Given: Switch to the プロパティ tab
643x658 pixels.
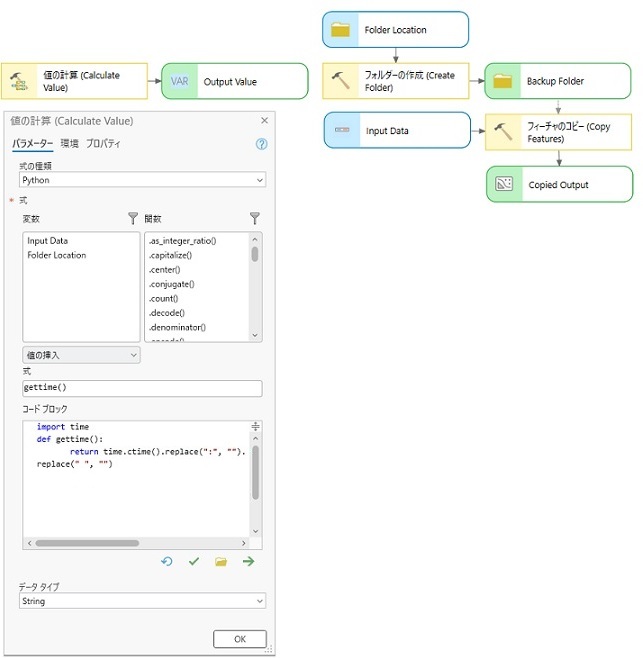Looking at the screenshot, I should [103, 144].
